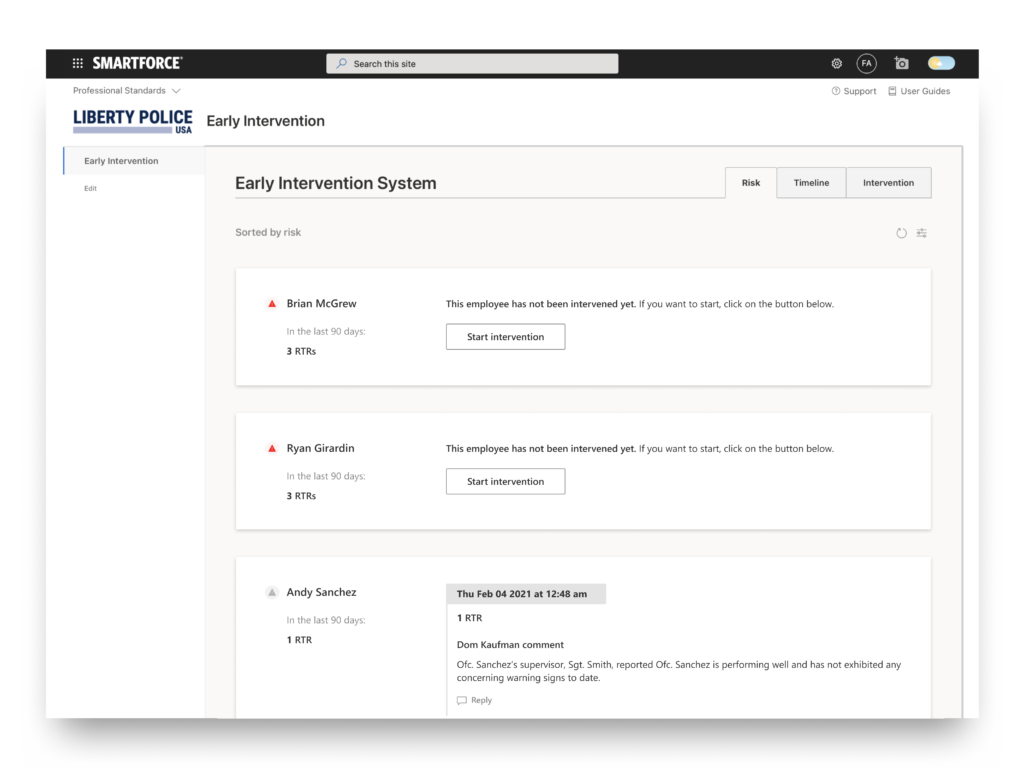Open the app launcher grid icon

pos(78,63)
